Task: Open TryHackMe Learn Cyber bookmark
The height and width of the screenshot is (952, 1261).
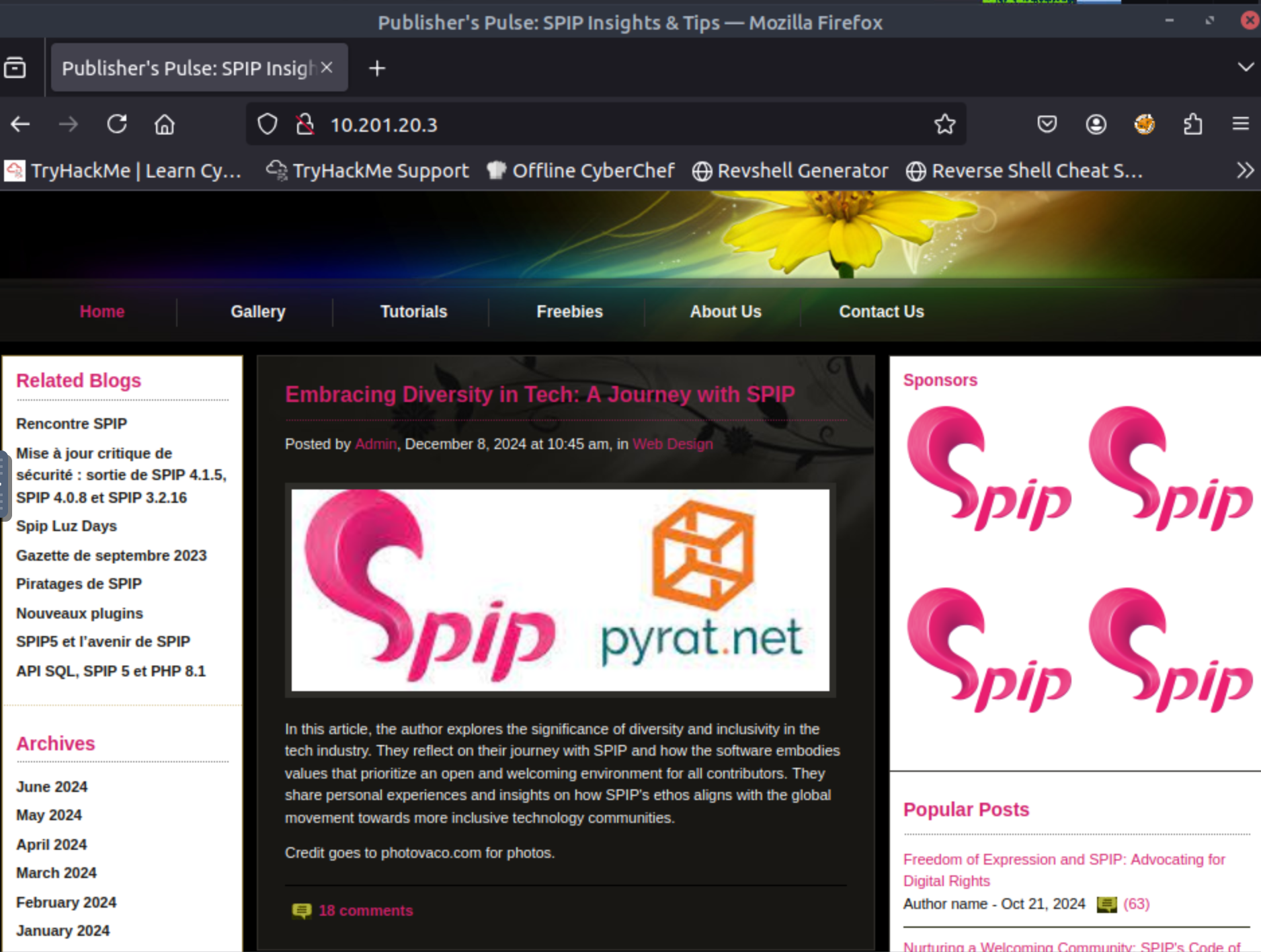Action: (x=123, y=171)
